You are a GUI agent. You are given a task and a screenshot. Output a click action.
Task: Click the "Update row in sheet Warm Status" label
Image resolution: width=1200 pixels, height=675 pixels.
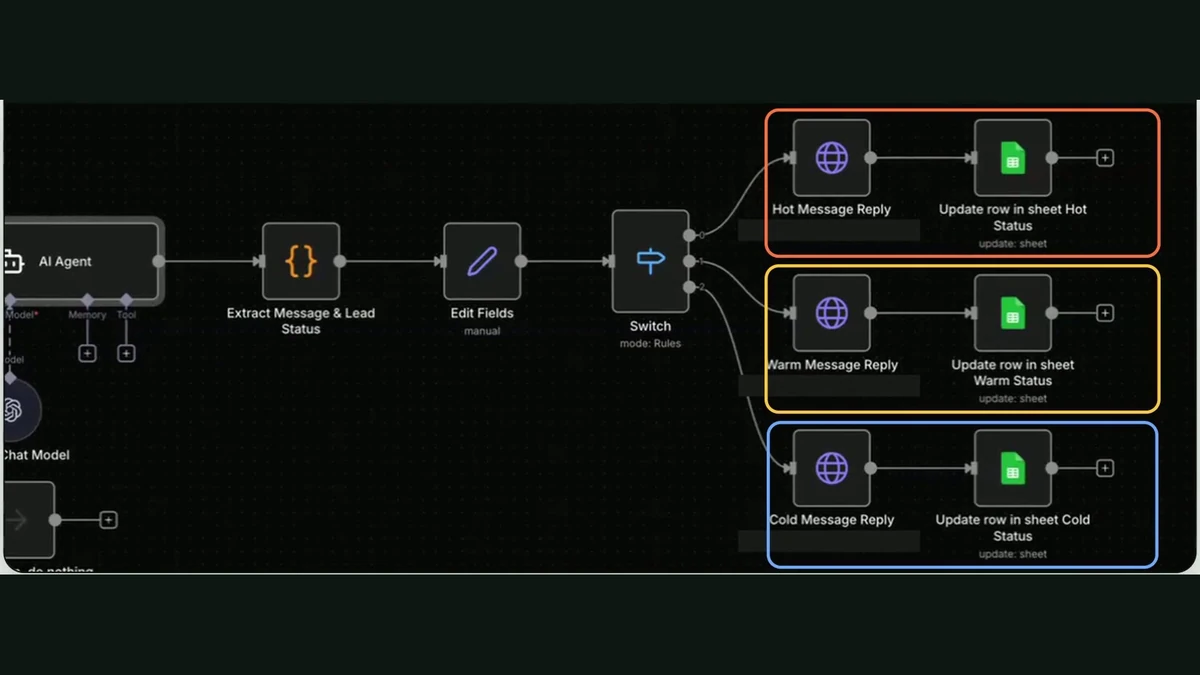[1013, 373]
